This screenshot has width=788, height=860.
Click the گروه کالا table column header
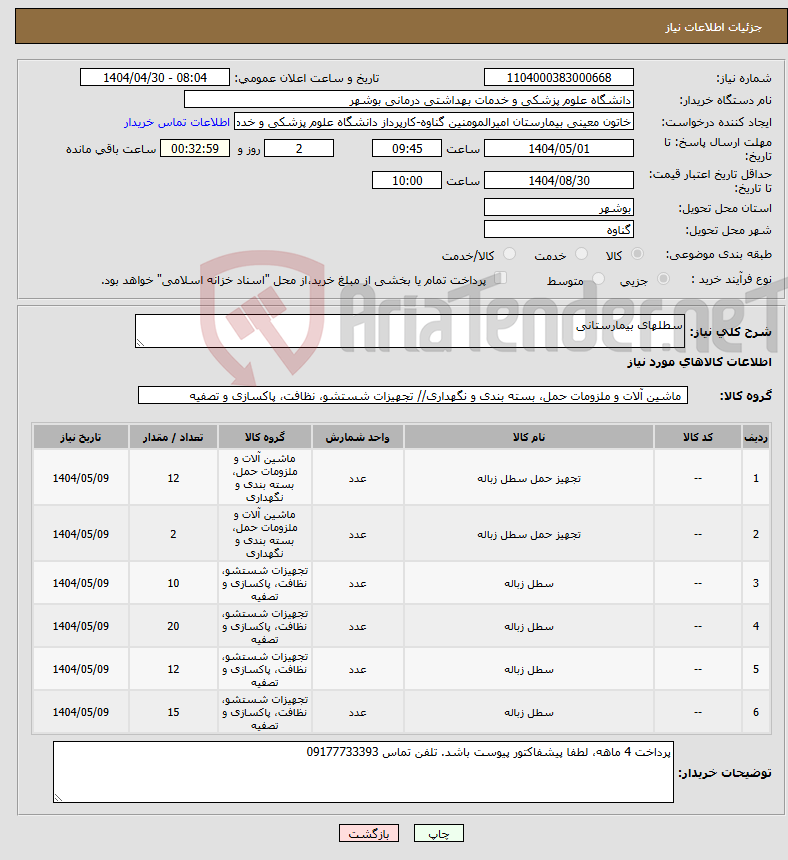click(264, 437)
